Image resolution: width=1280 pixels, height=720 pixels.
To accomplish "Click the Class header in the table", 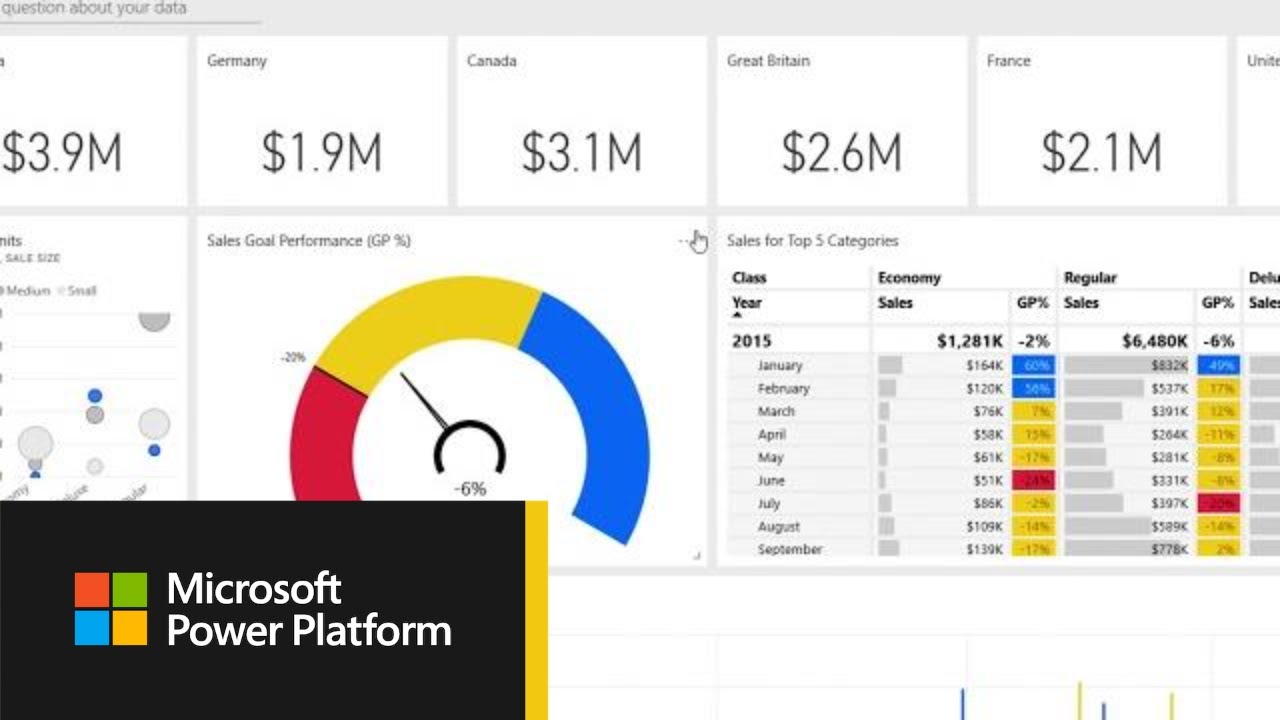I will click(749, 278).
